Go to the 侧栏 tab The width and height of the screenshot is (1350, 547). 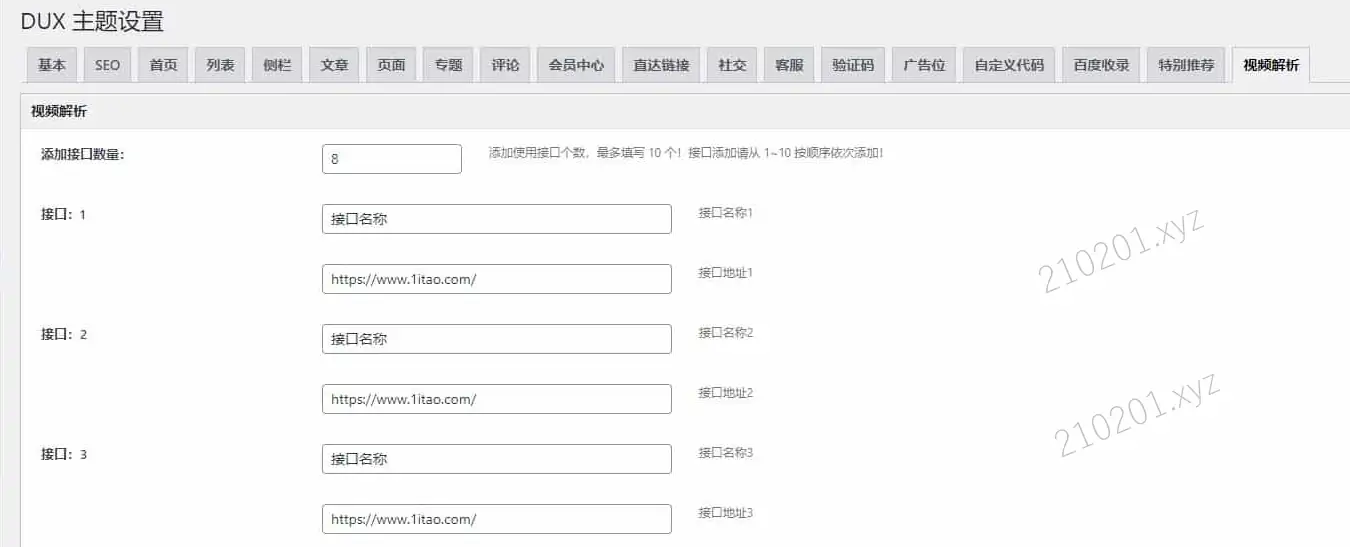(x=277, y=65)
